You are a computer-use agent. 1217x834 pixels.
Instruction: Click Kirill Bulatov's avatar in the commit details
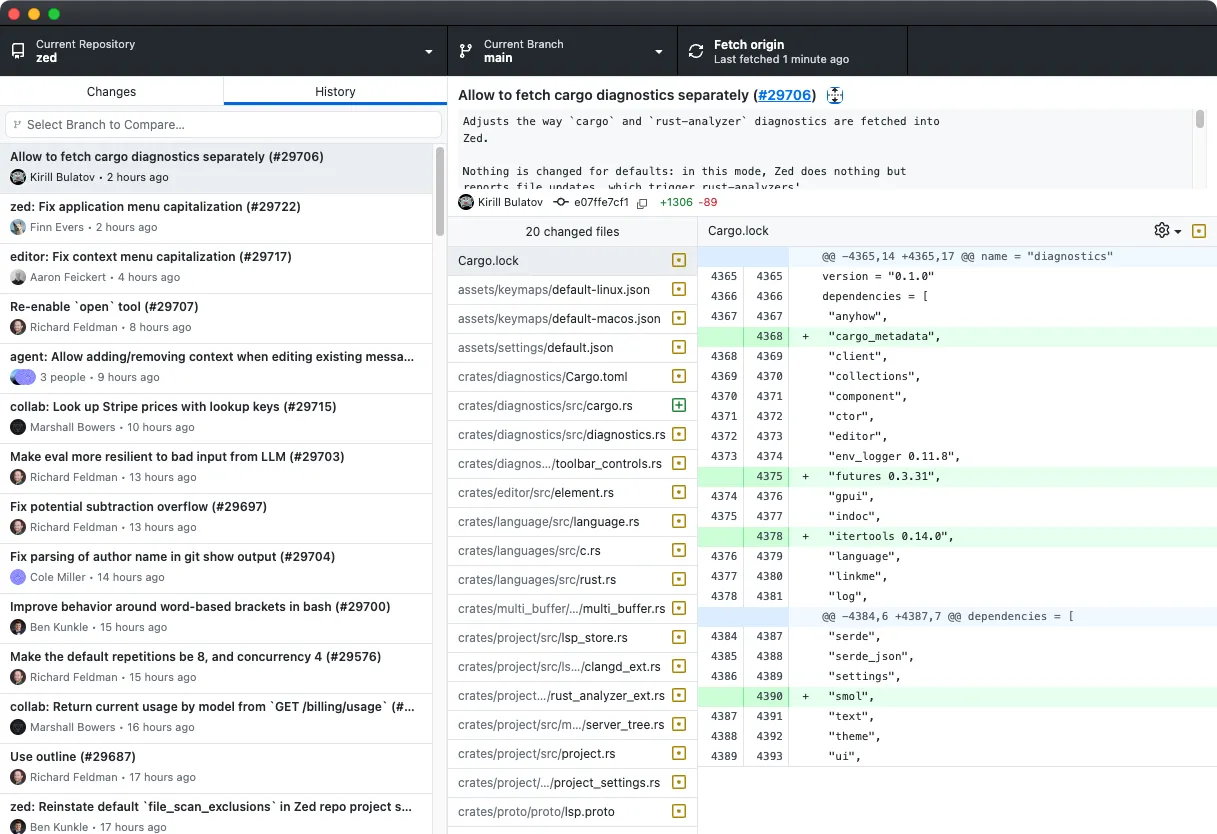[465, 202]
